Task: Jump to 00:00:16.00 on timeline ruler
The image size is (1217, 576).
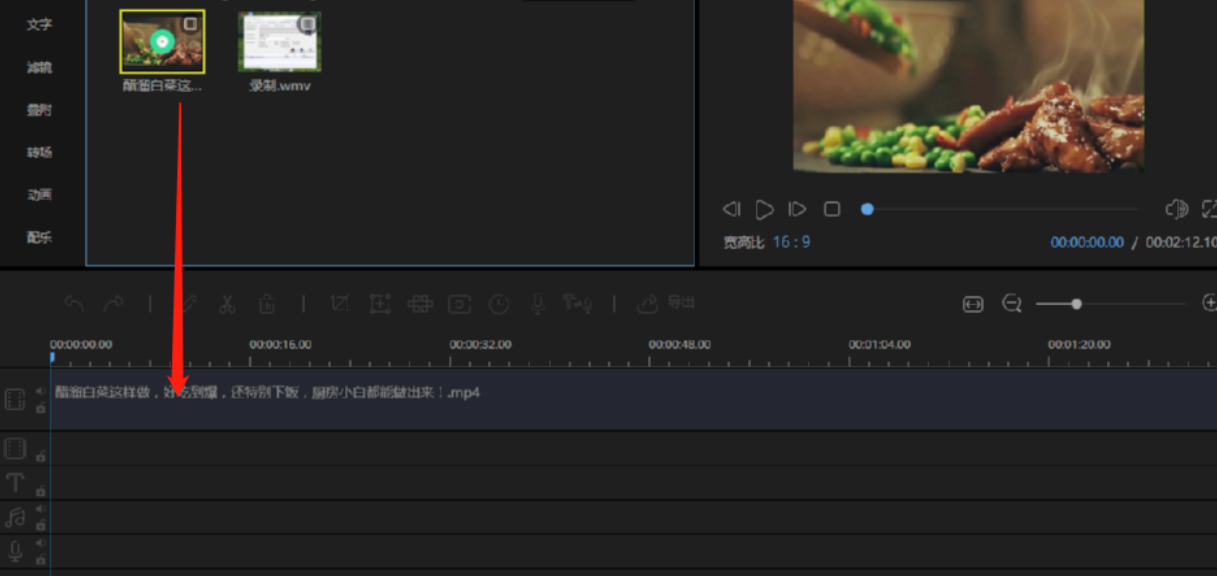Action: click(281, 344)
